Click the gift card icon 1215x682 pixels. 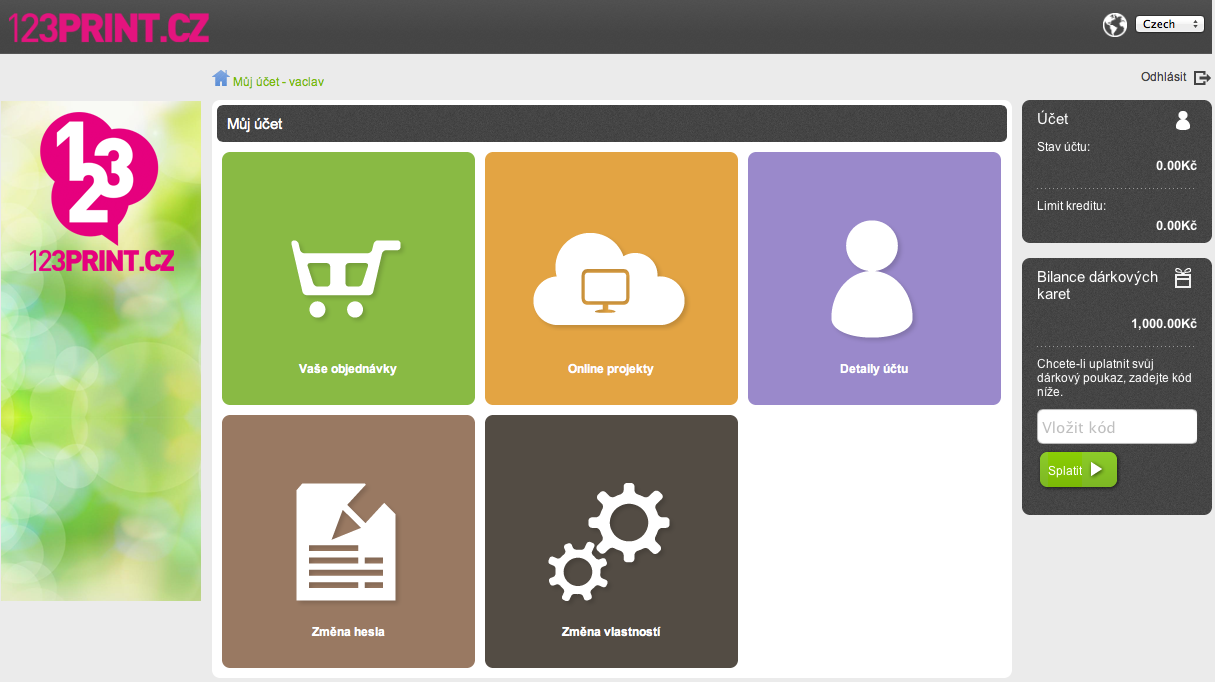pos(1183,278)
